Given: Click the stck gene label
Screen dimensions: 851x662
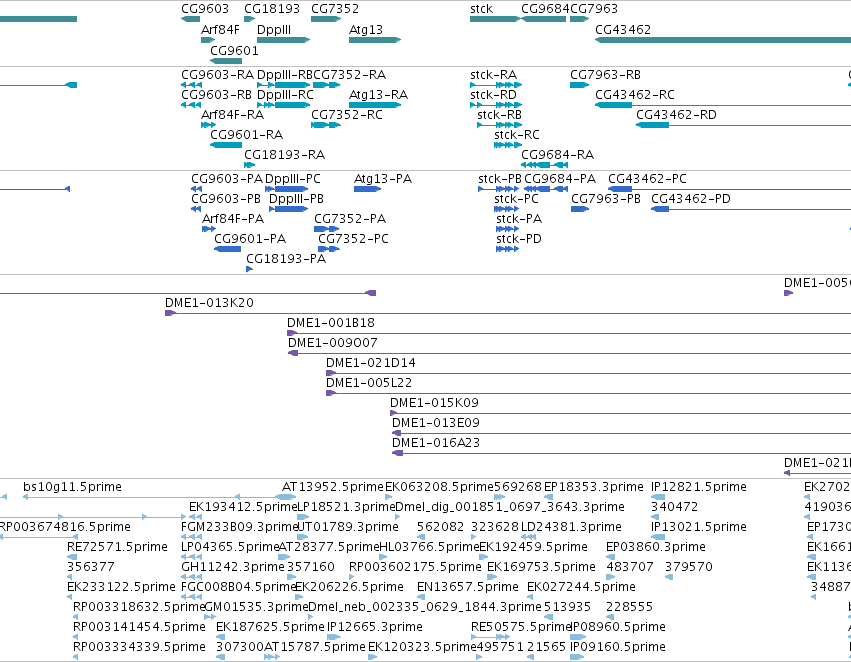Looking at the screenshot, I should [481, 9].
